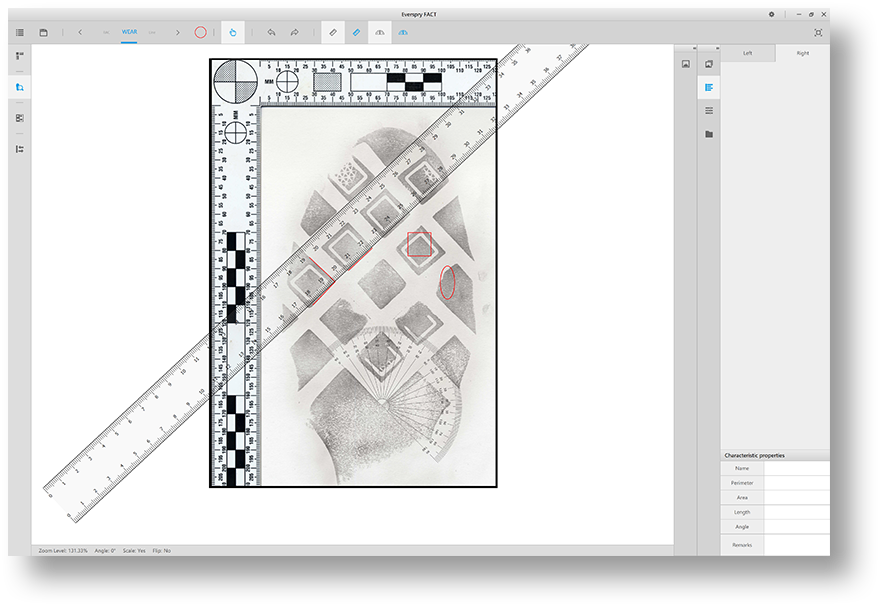The width and height of the screenshot is (881, 607).
Task: Toggle the gray ruler tool
Action: pyautogui.click(x=333, y=33)
